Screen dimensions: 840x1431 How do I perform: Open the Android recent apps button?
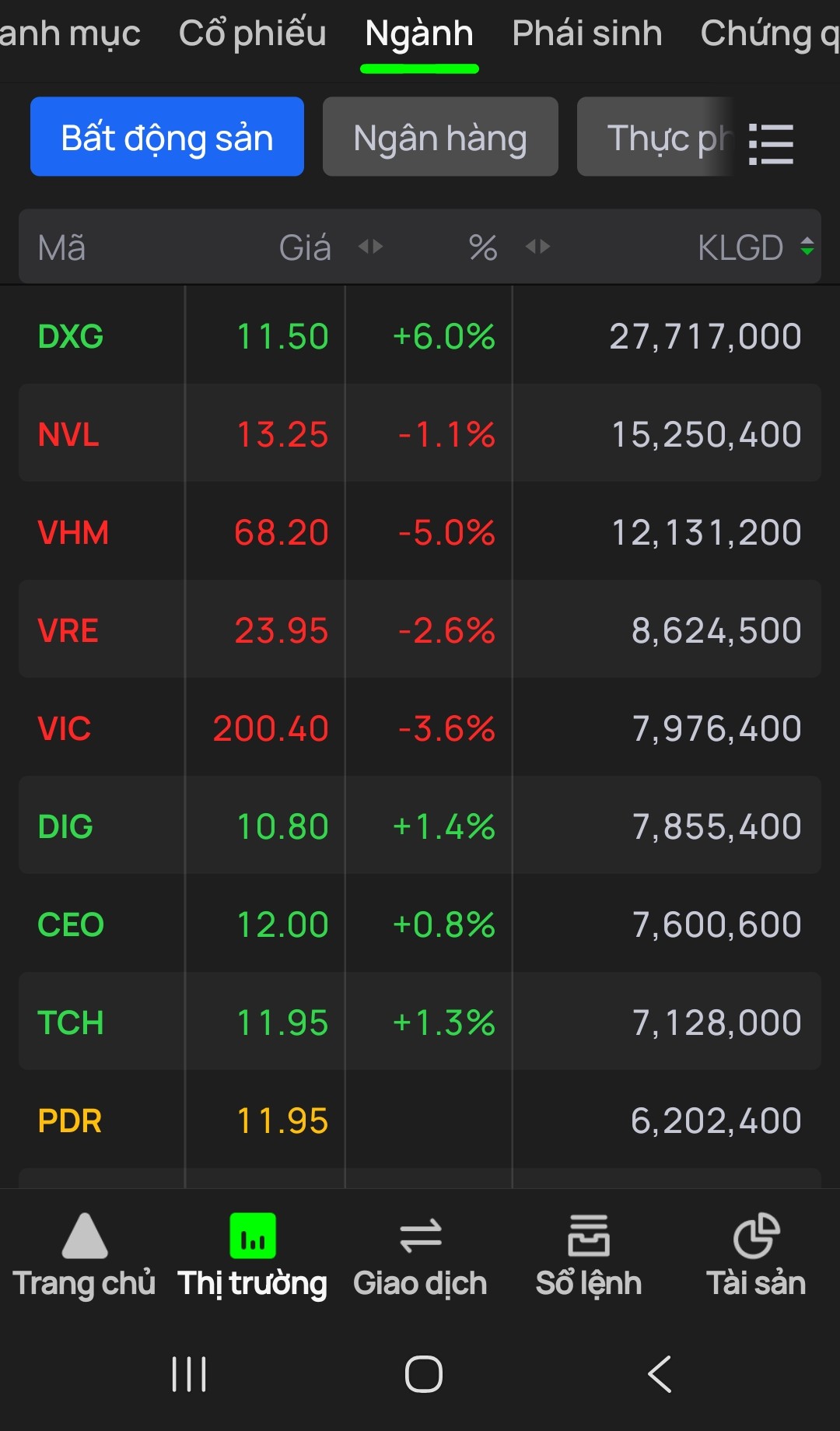(189, 1373)
